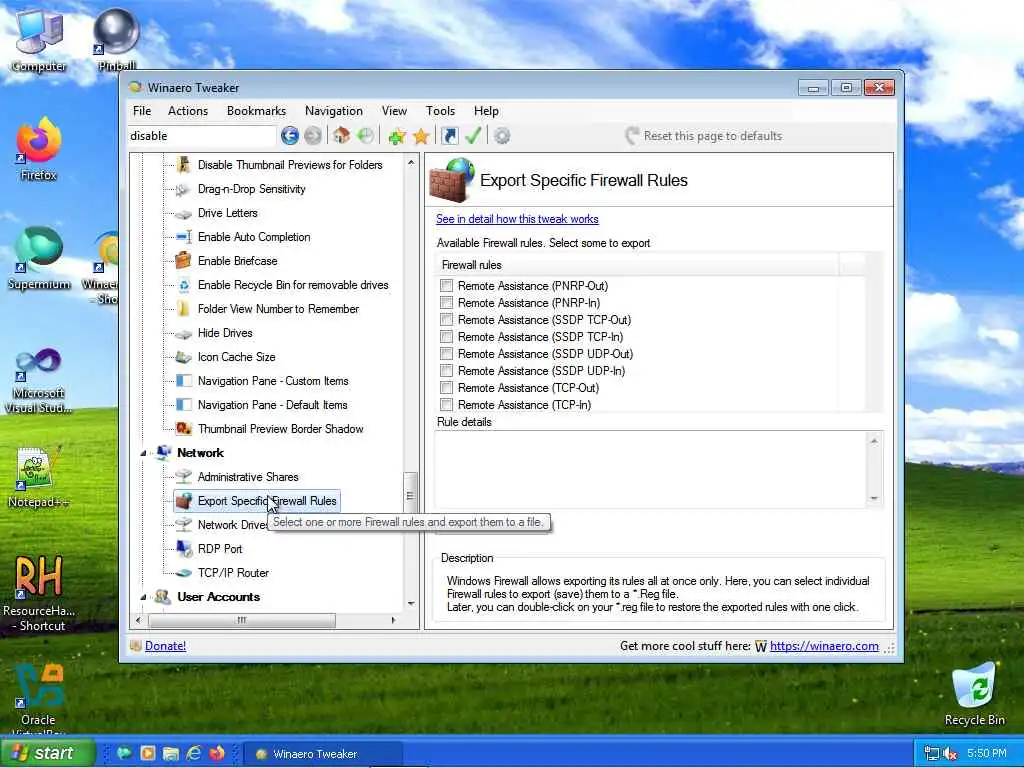The image size is (1024, 768).
Task: Click the Drive Letters drive icon
Action: [x=184, y=214]
